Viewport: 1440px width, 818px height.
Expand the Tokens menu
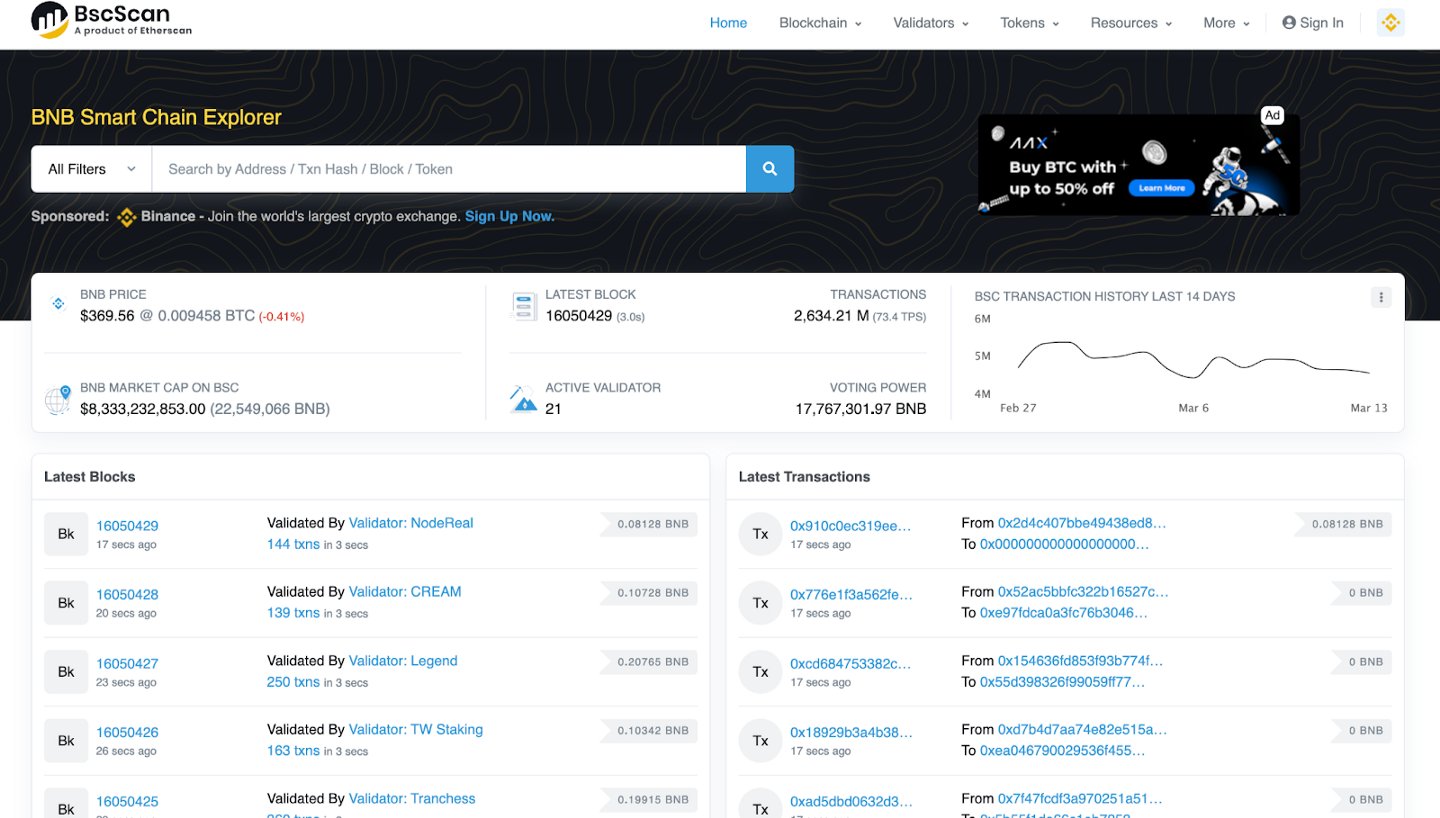(1029, 23)
